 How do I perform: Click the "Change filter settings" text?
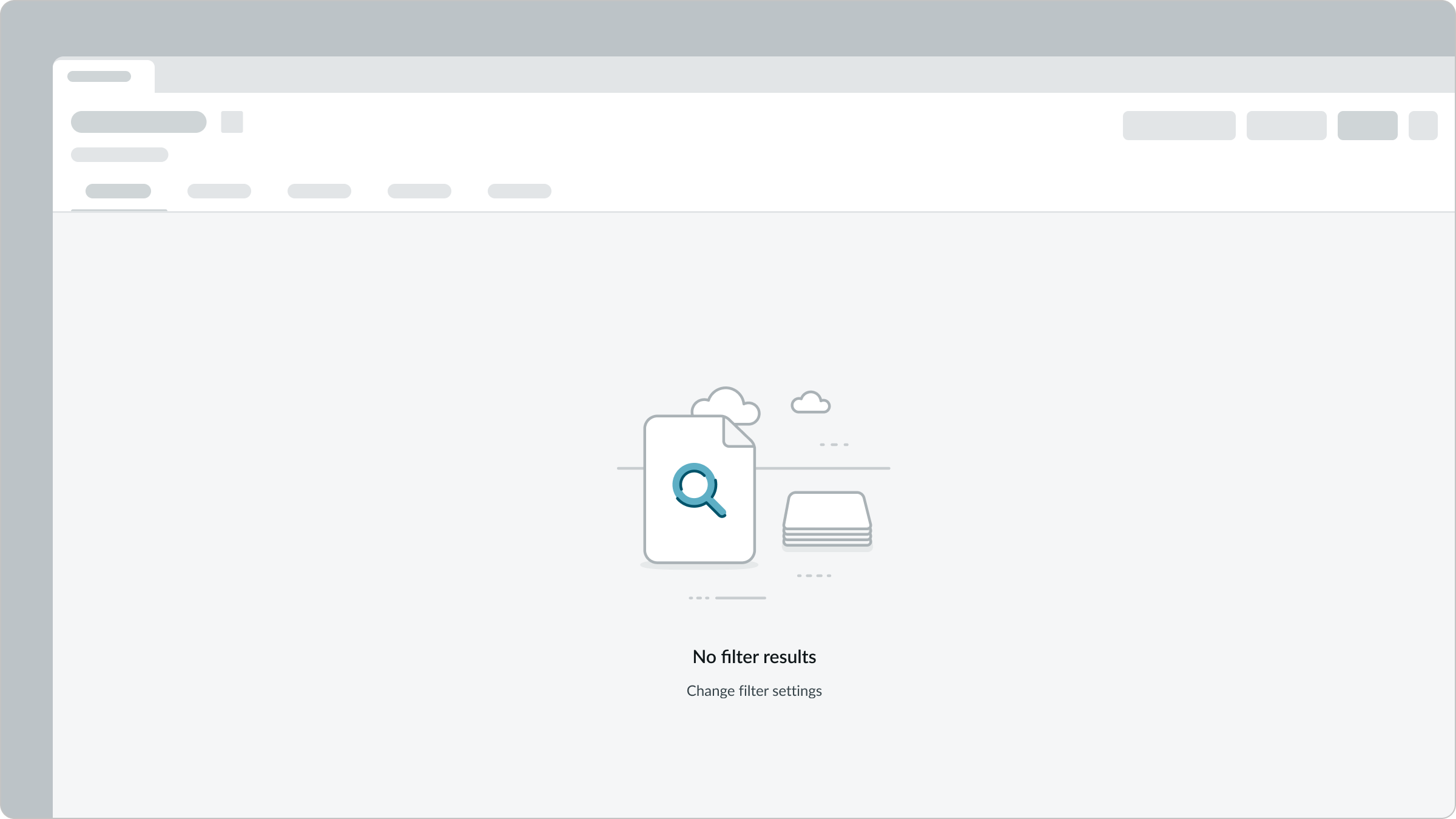coord(754,691)
